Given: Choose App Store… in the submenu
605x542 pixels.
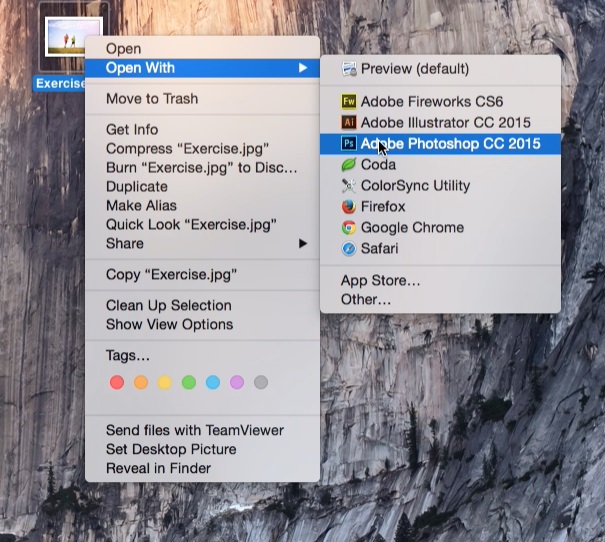Looking at the screenshot, I should tap(440, 280).
